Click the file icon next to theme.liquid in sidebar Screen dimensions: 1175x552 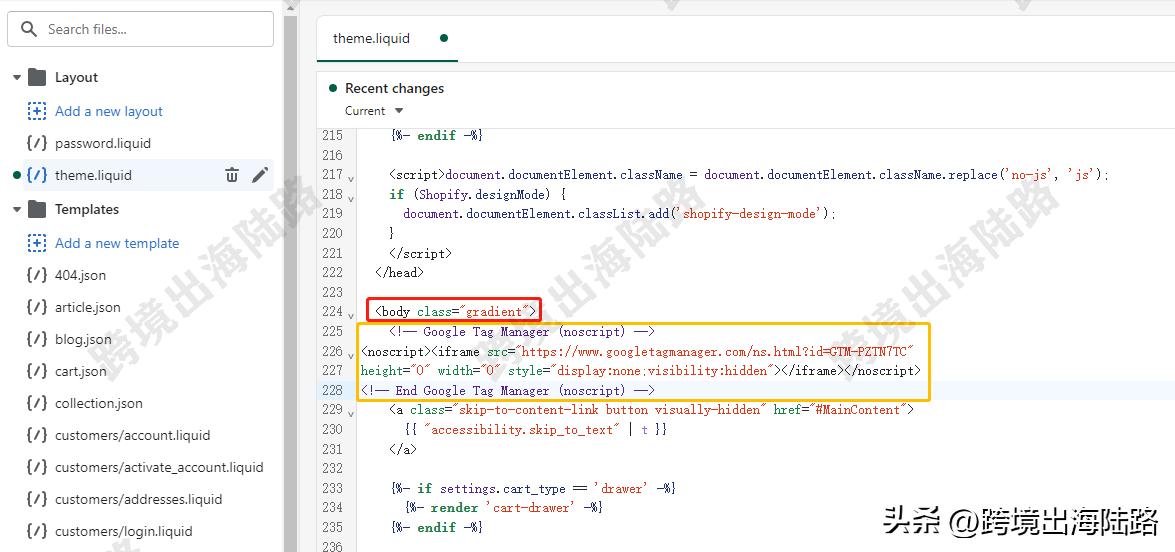tap(37, 175)
